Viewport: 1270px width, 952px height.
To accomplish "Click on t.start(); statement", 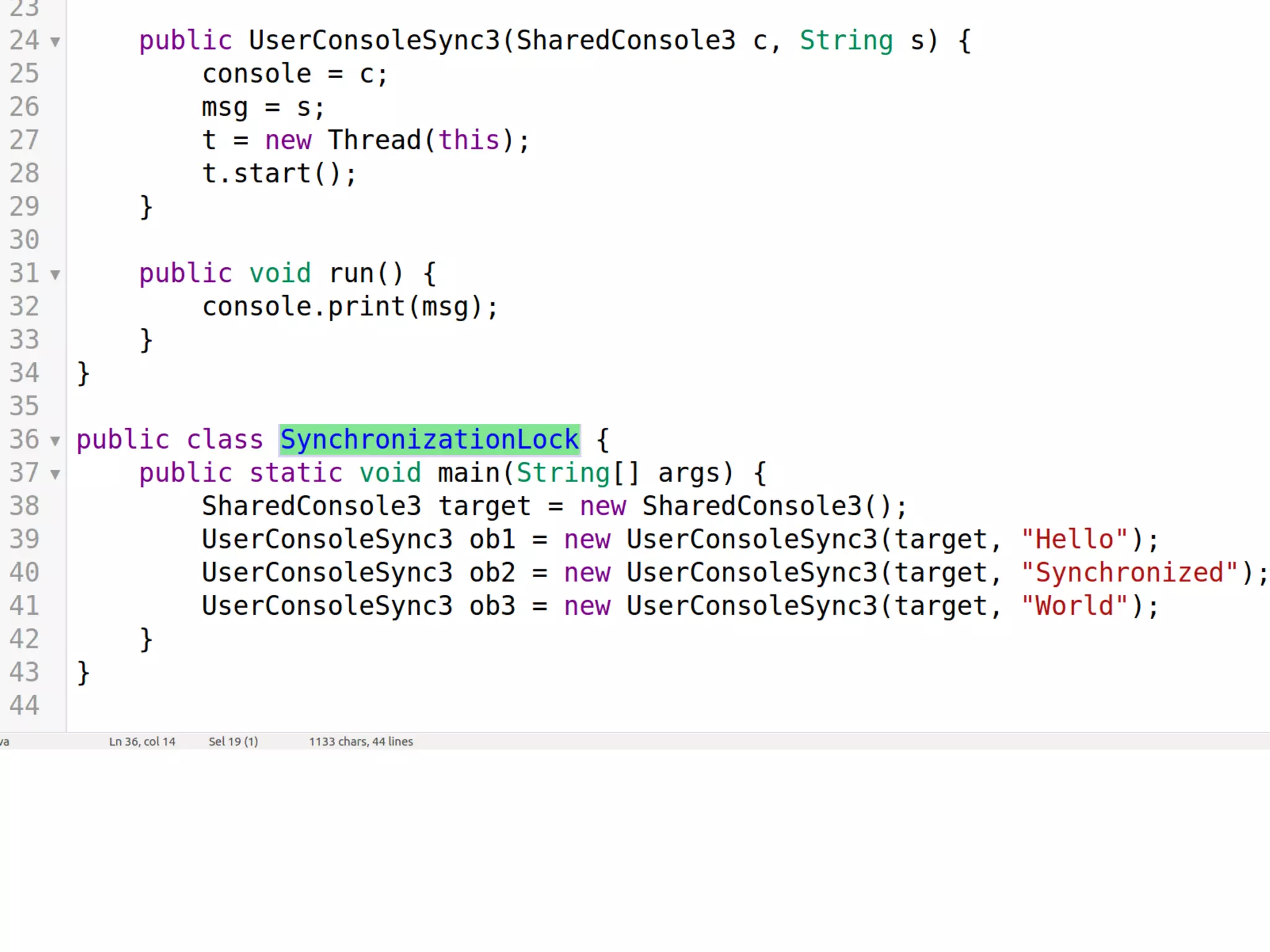I will coord(279,174).
